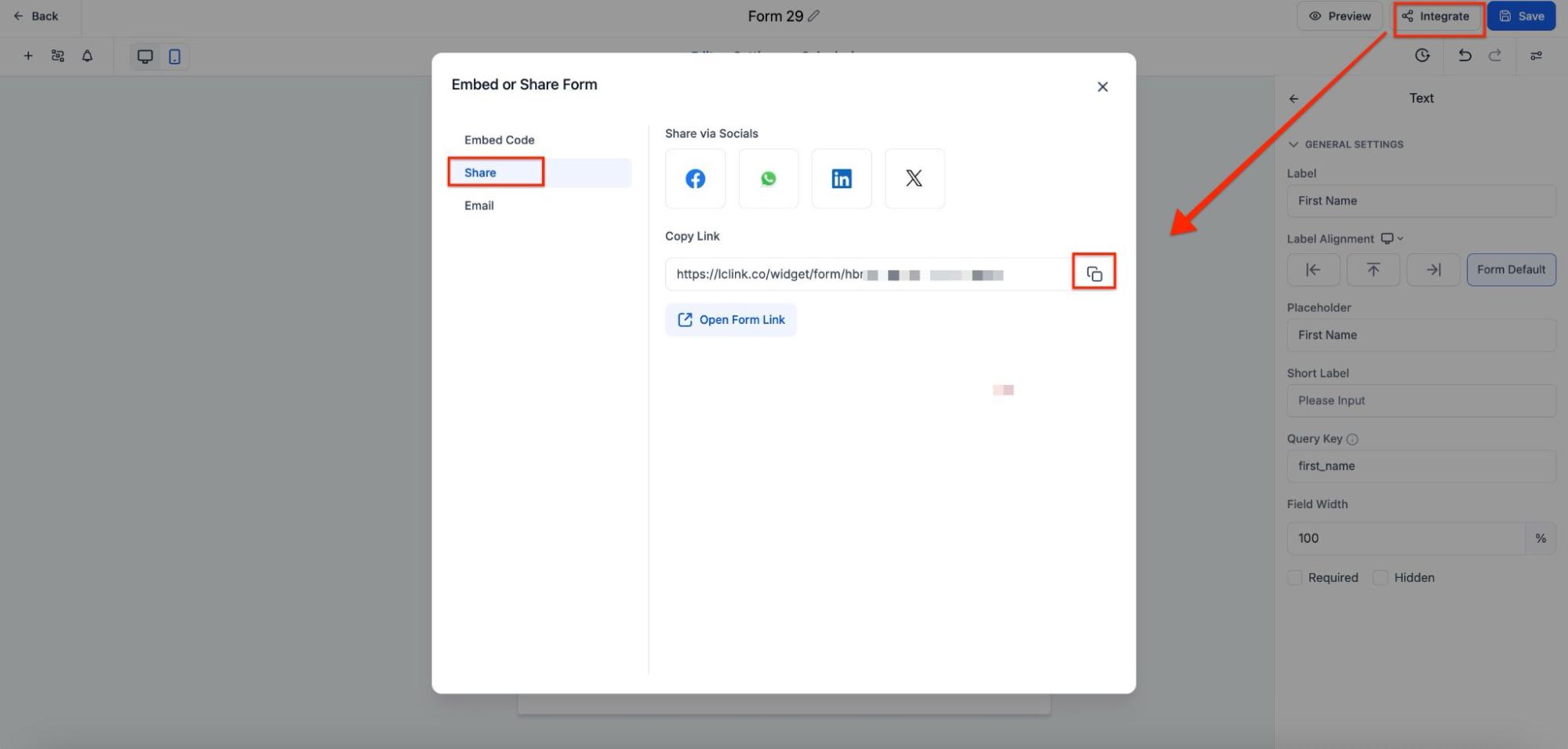Select the Share tab
This screenshot has height=749, width=1568.
[540, 173]
